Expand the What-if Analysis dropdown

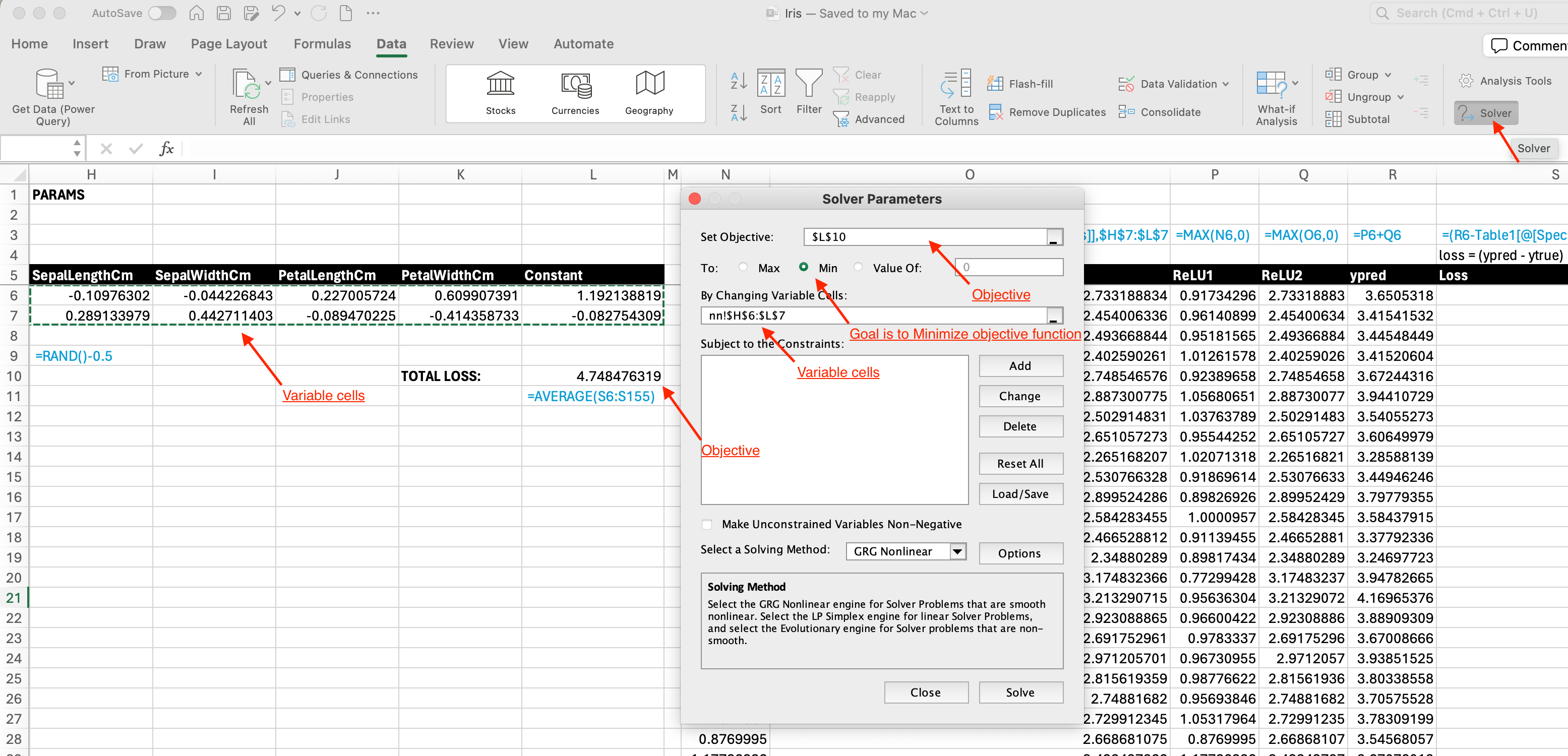coord(1295,83)
